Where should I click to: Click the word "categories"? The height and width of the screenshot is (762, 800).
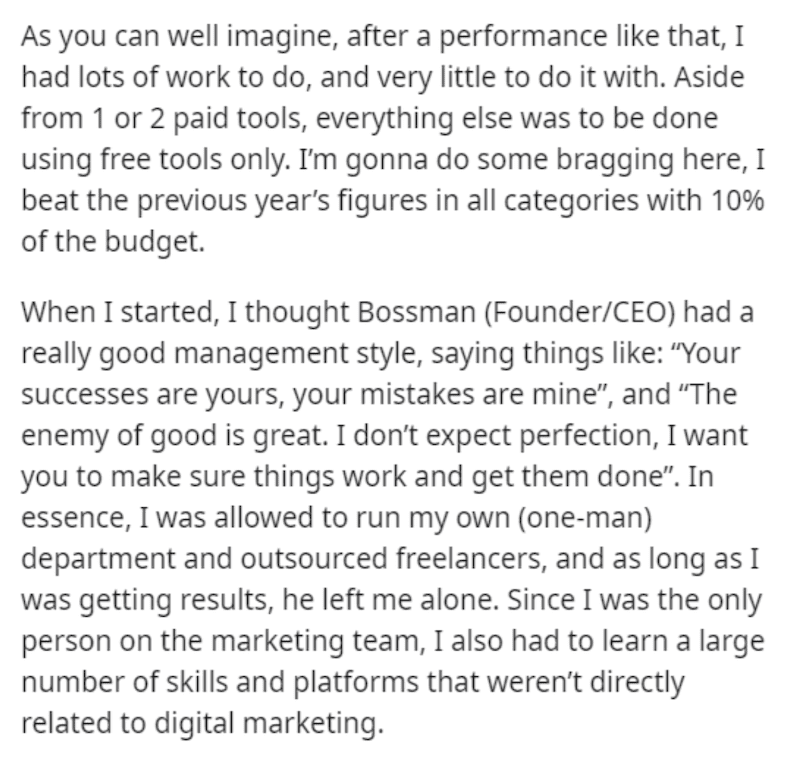pos(571,201)
